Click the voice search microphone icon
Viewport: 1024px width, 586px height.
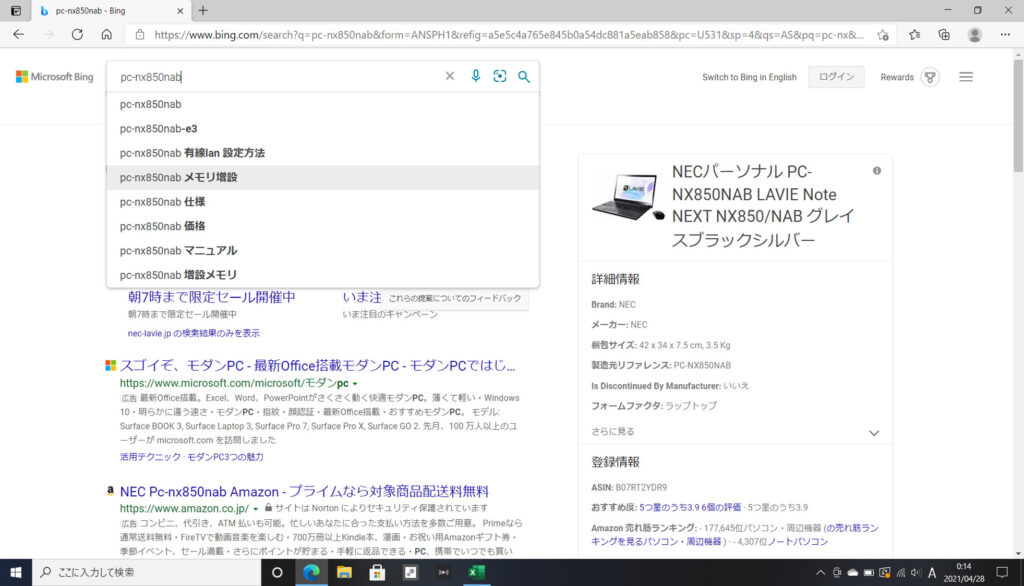click(x=476, y=77)
